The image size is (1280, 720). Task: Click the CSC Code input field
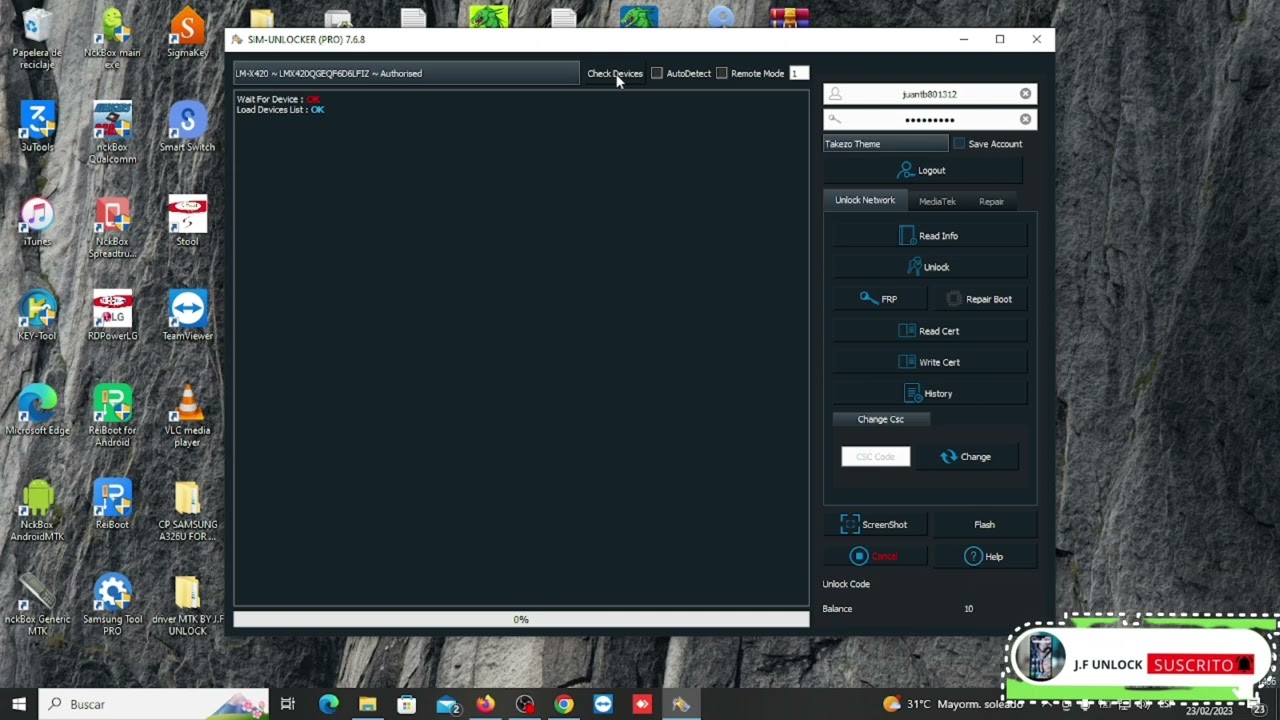876,457
